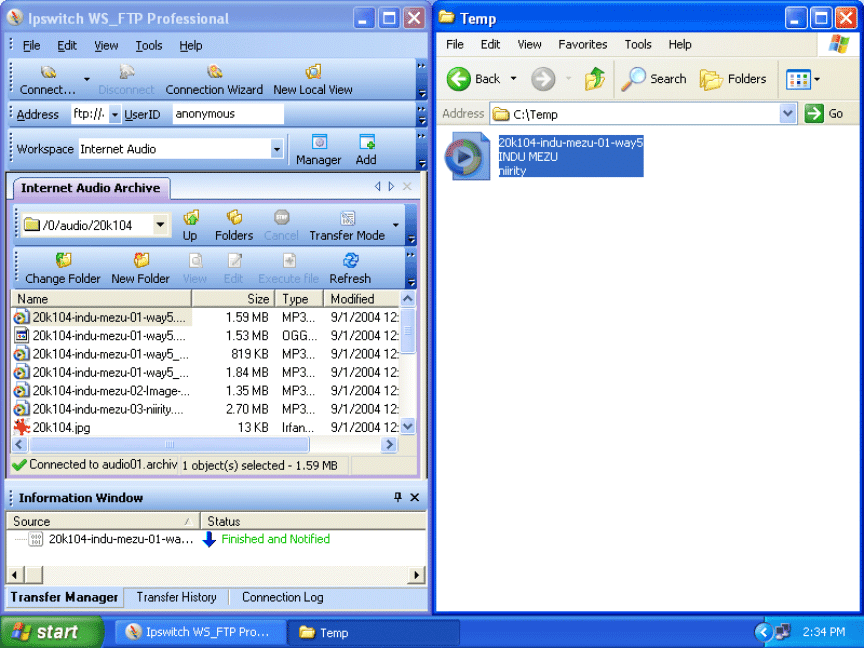This screenshot has height=648, width=865.
Task: Open the remote path /0/audio/20k104 dropdown
Action: coord(160,225)
